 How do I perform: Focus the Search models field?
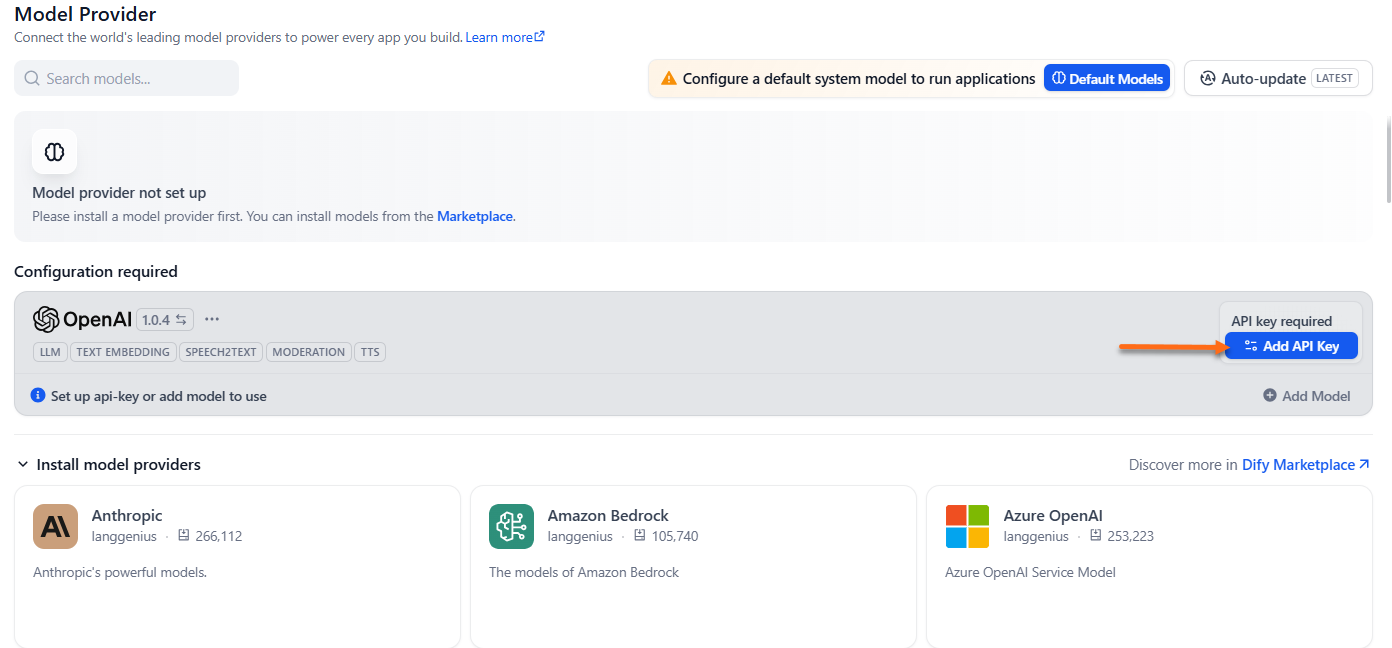click(x=126, y=78)
